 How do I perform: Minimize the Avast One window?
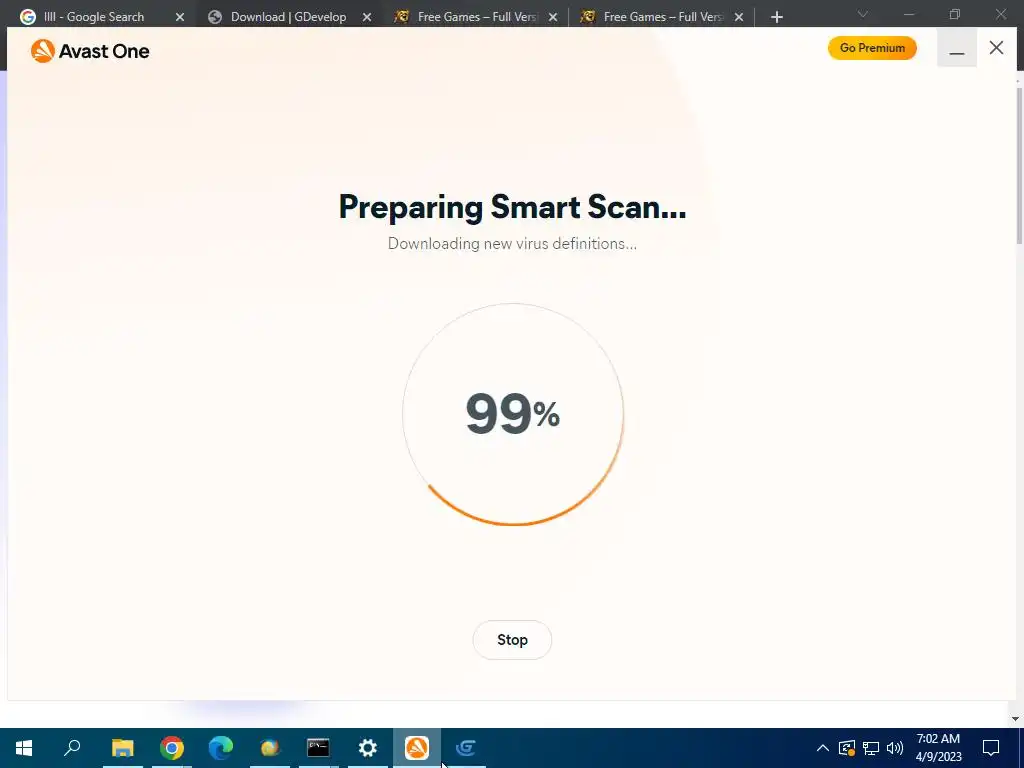[x=957, y=48]
